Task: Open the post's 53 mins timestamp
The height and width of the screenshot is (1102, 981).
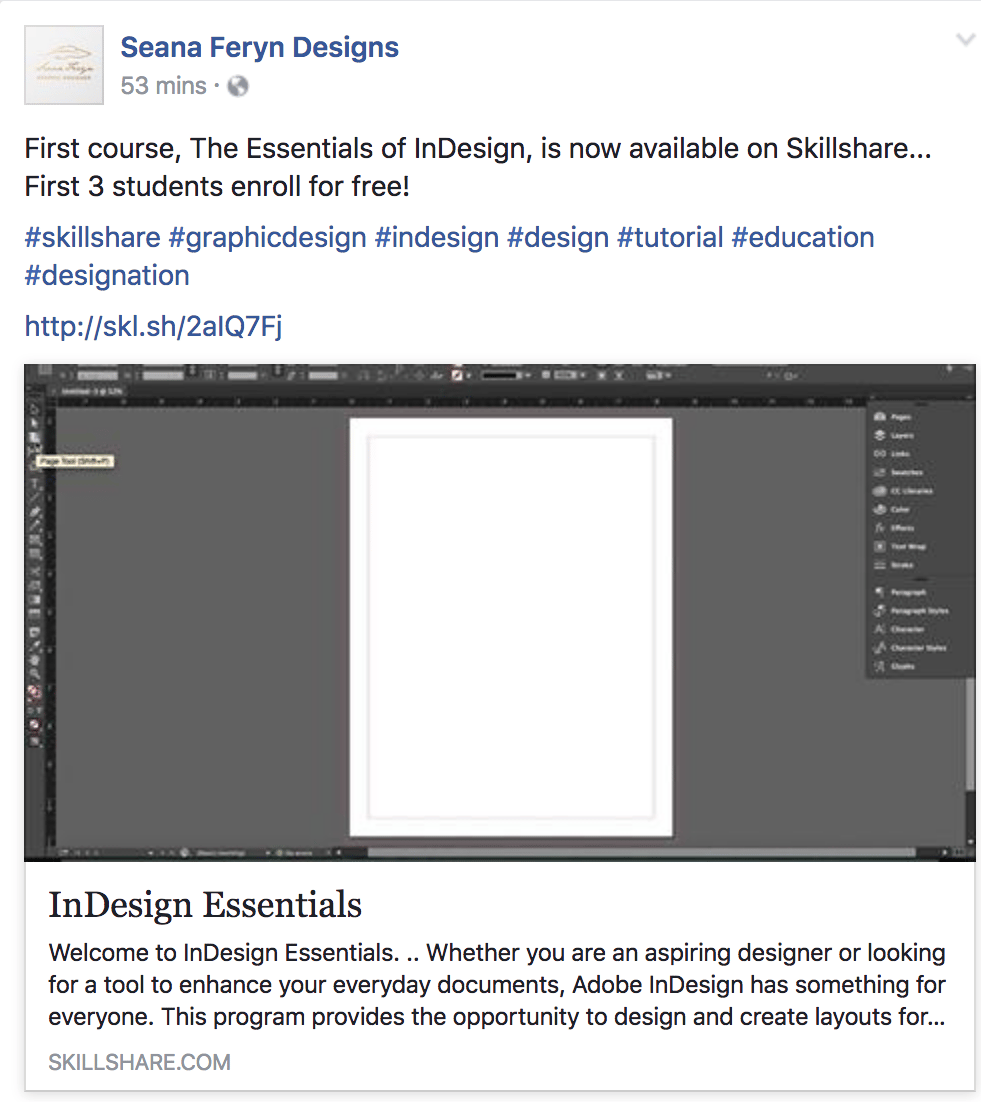Action: pos(163,86)
